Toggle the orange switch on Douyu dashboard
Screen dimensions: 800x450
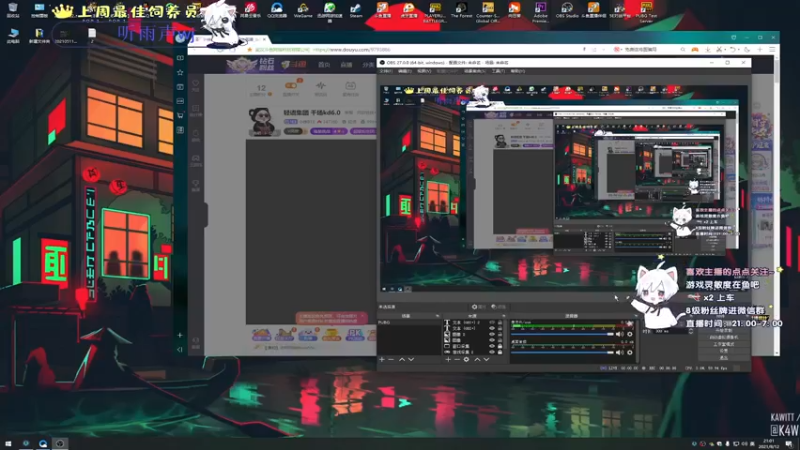[291, 86]
